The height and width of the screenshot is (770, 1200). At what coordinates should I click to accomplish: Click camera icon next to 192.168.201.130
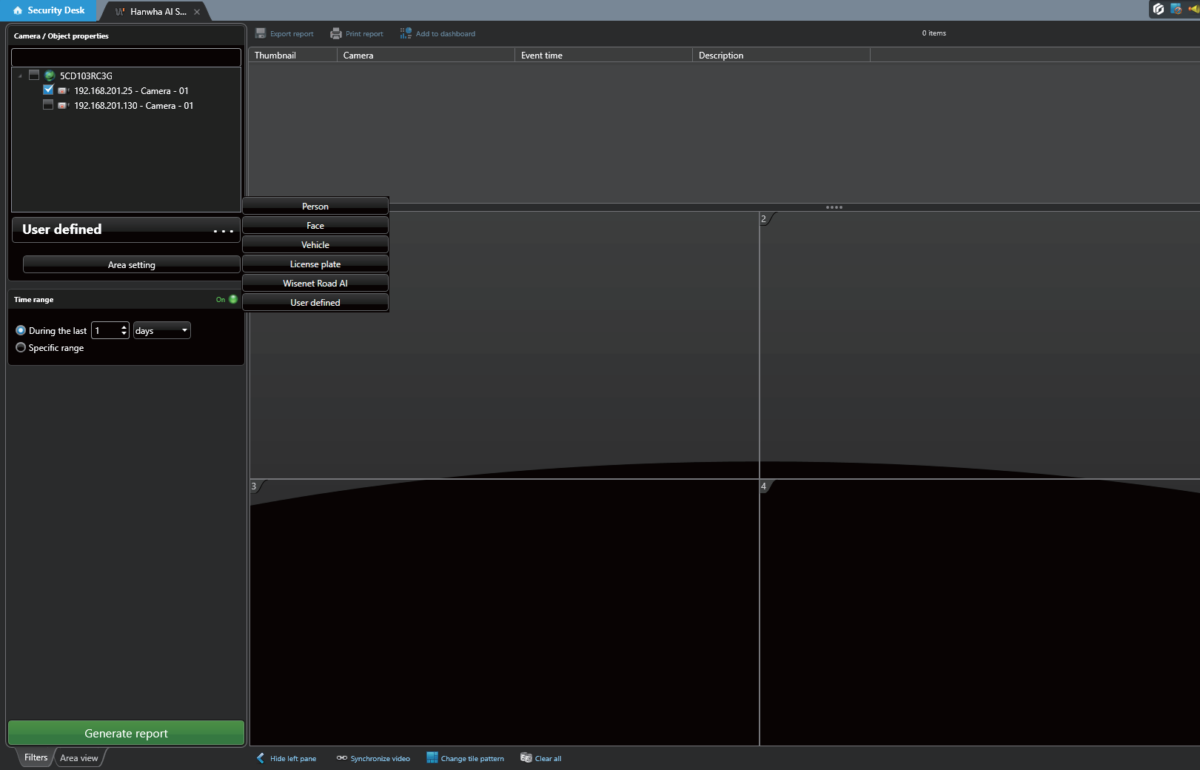[63, 105]
